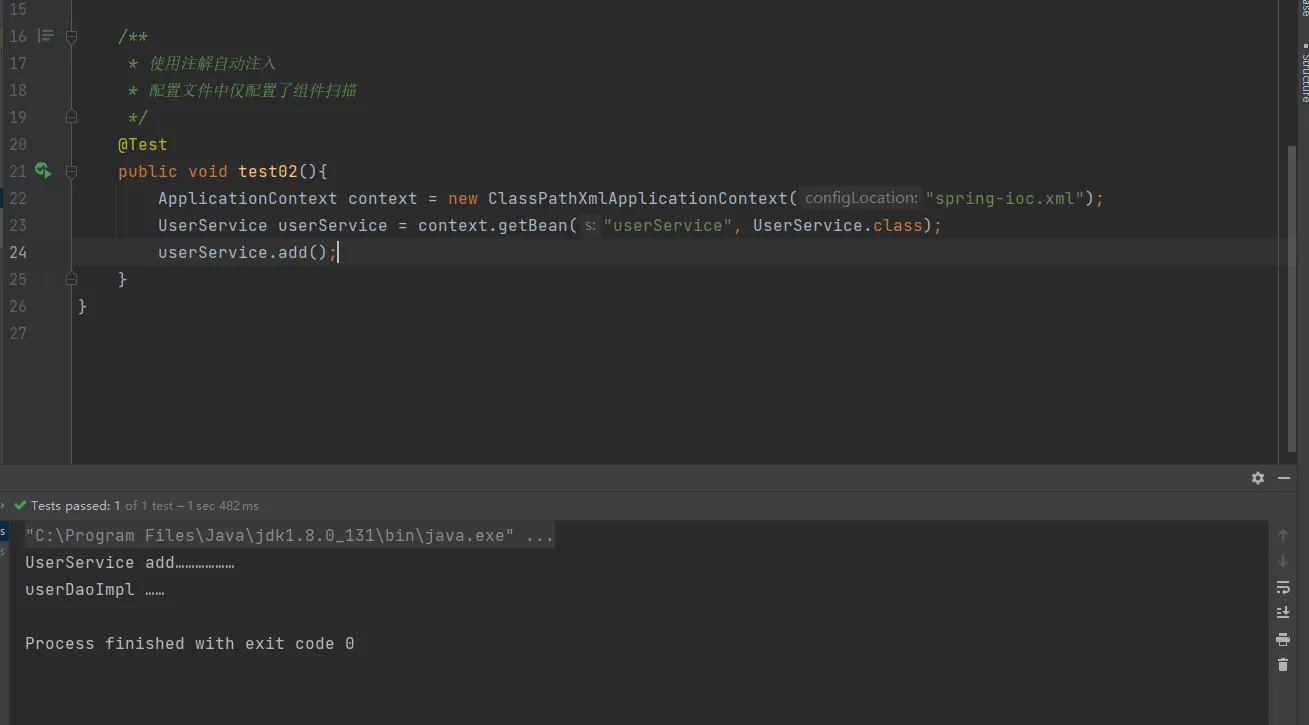The height and width of the screenshot is (725, 1309).
Task: Open the Structure tool window tab
Action: [x=1303, y=73]
